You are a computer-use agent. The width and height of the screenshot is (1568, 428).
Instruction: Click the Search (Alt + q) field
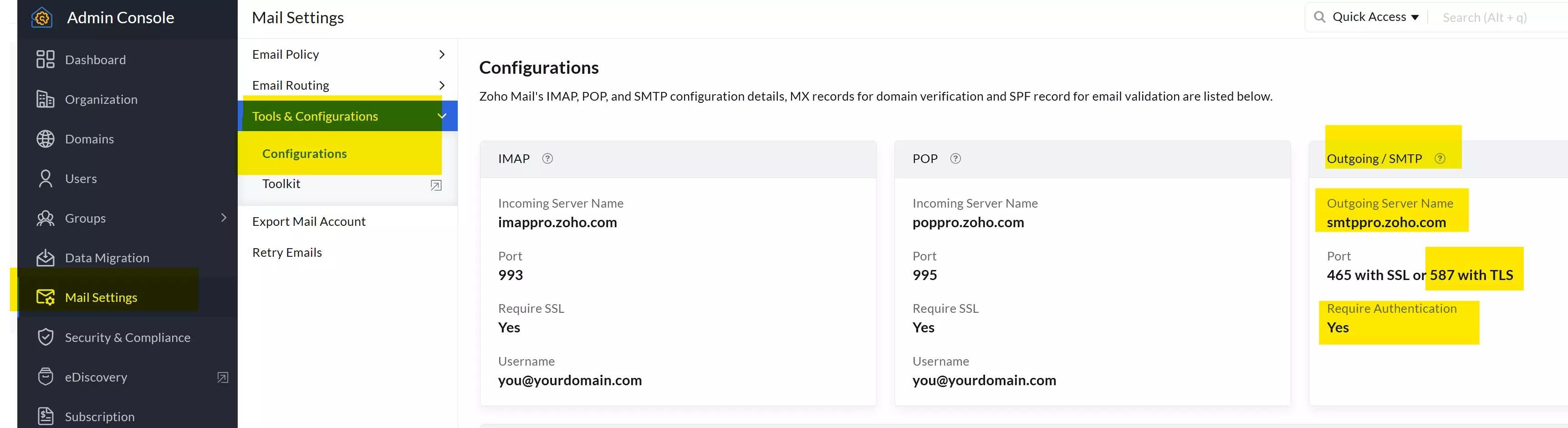coord(1484,17)
